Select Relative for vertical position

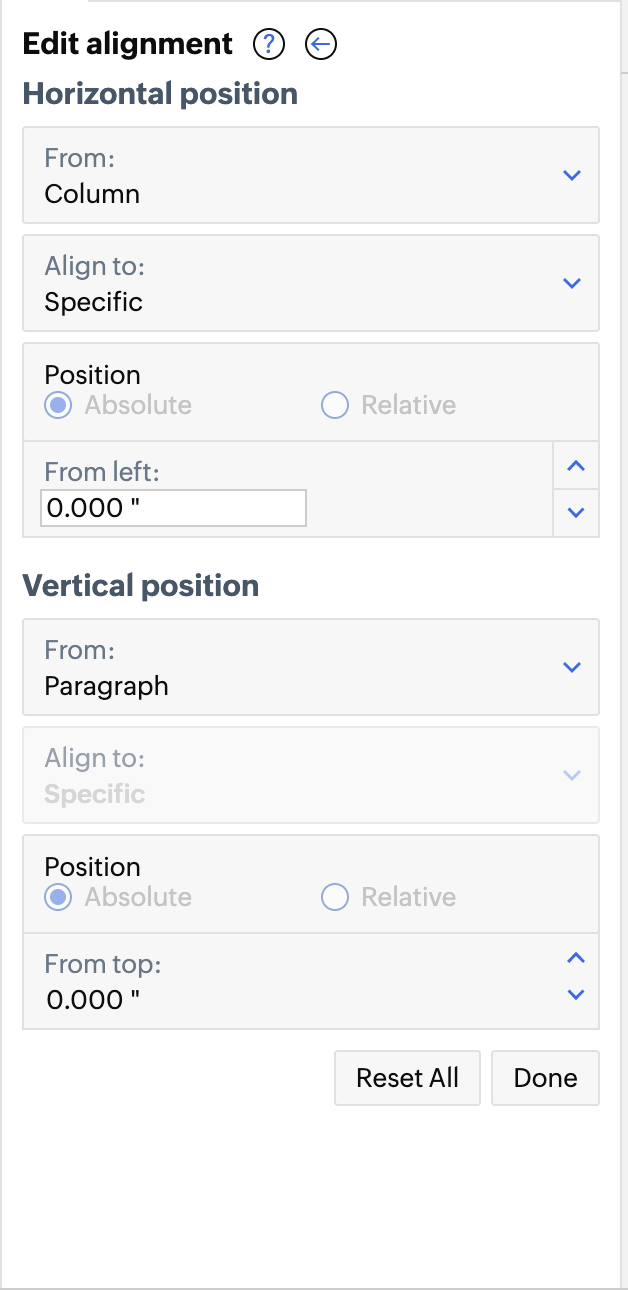click(x=334, y=897)
